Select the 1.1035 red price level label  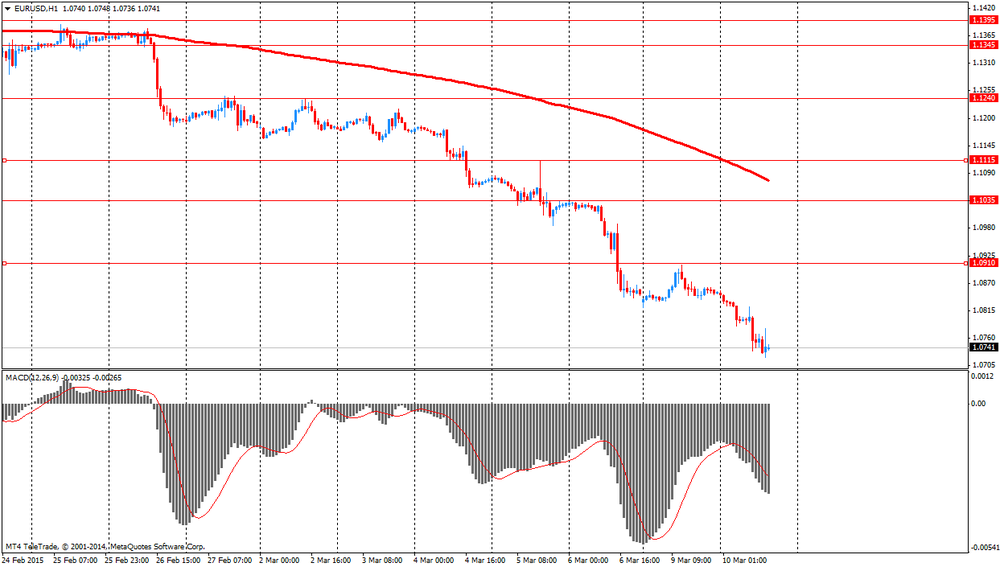pyautogui.click(x=983, y=200)
